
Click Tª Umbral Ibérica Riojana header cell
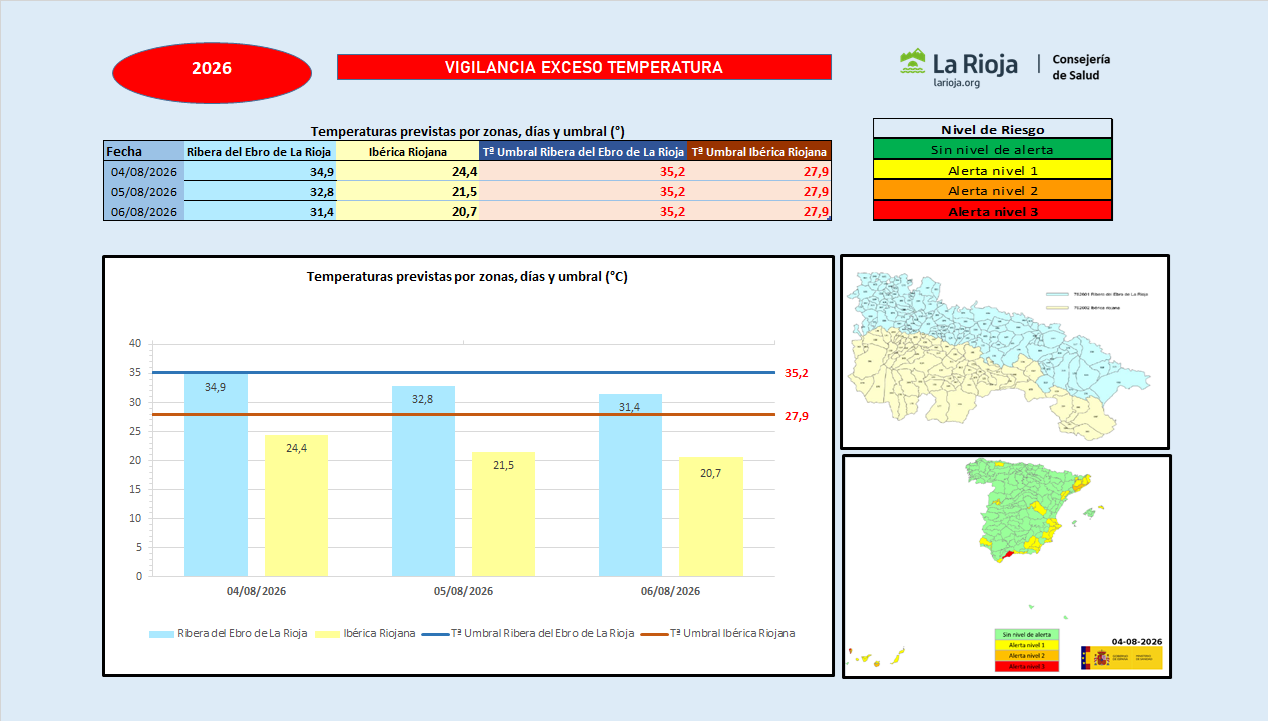(x=760, y=151)
